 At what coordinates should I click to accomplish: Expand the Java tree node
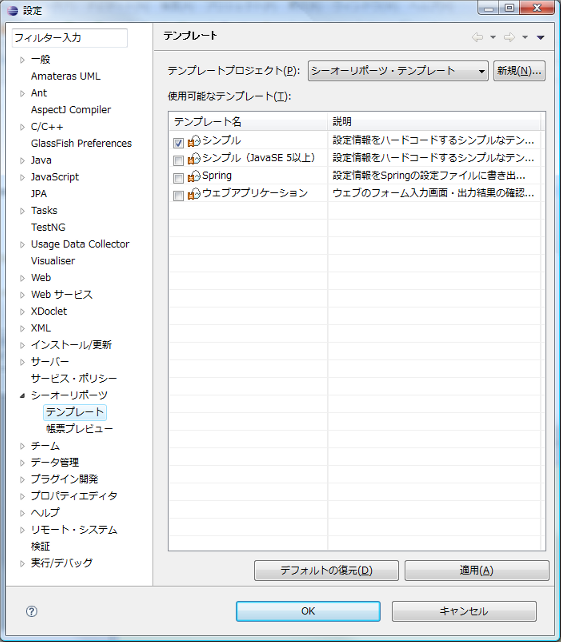click(x=23, y=160)
